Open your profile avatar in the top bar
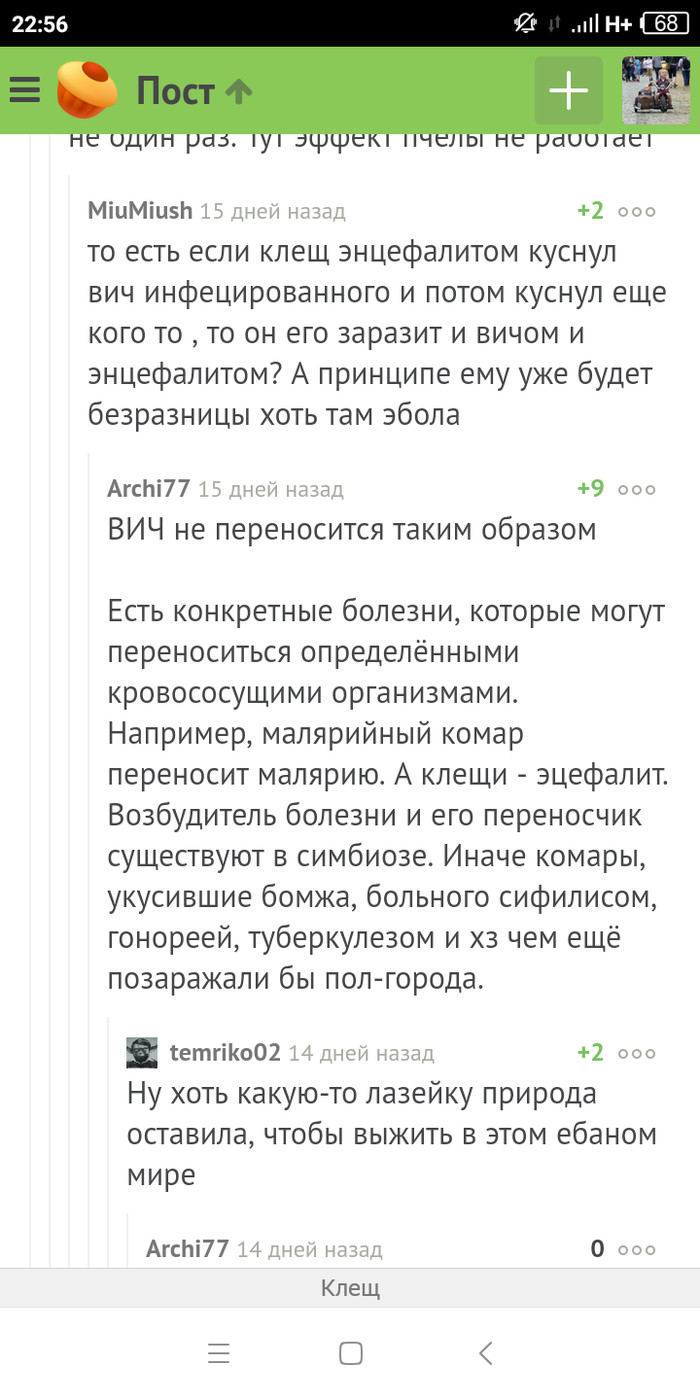 (x=655, y=90)
